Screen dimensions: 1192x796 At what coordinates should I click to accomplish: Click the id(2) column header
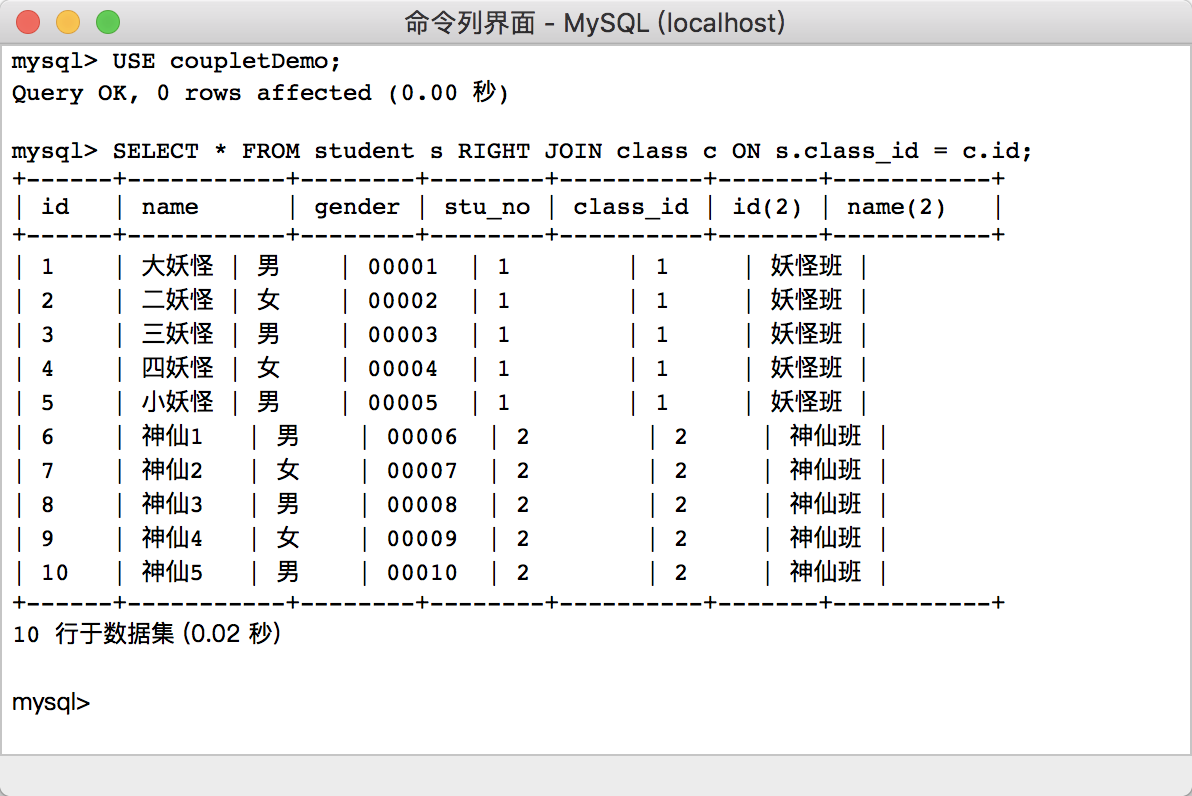[767, 207]
